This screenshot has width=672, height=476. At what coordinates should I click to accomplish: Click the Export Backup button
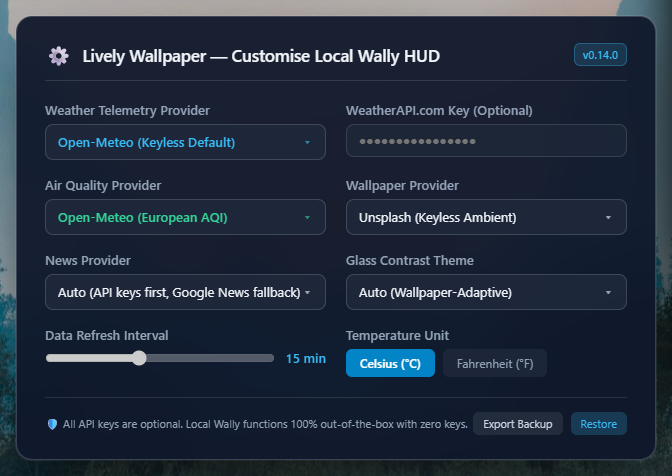[x=518, y=424]
